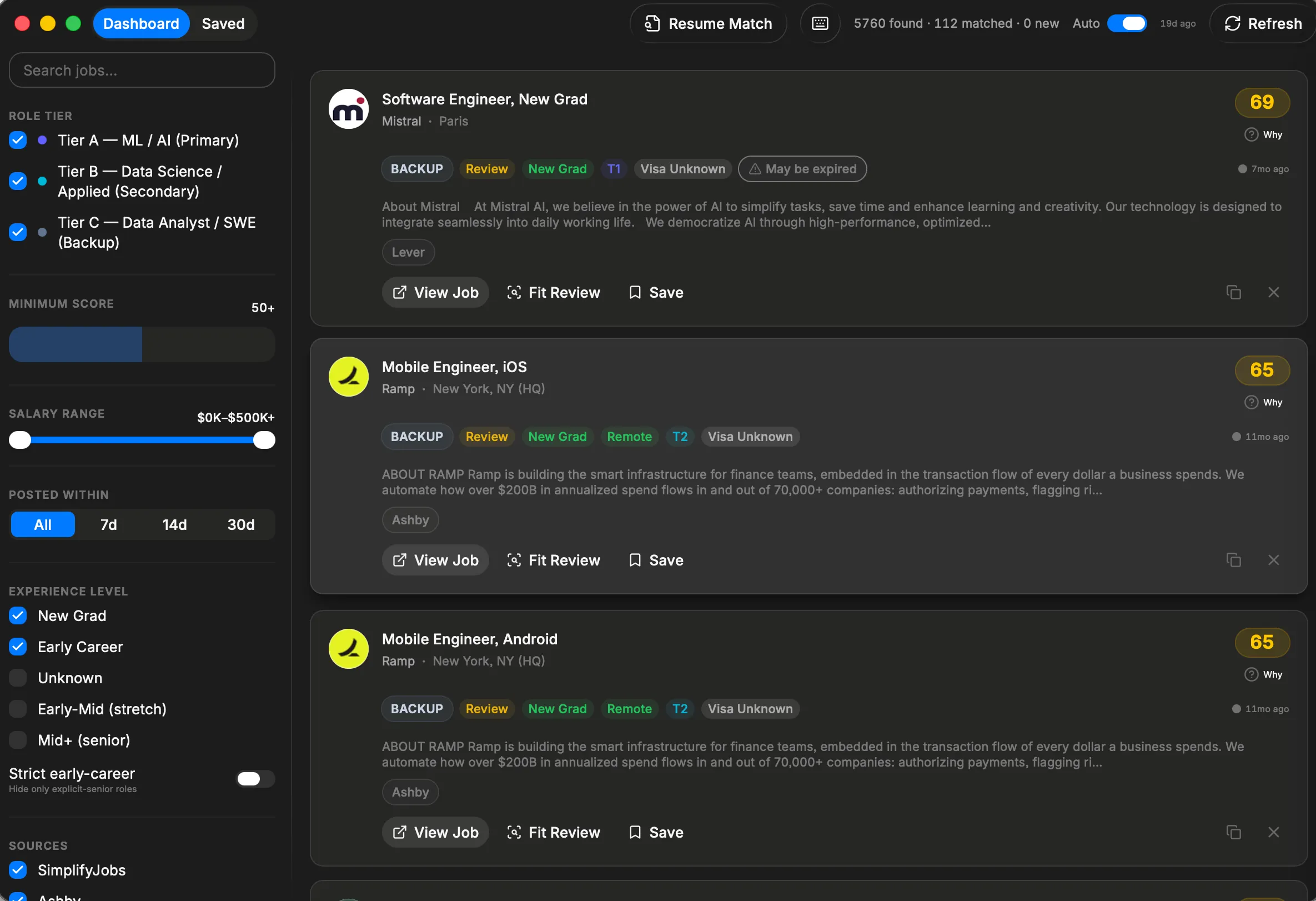Open Why explanation for Mobile Engineer, Android

1263,674
